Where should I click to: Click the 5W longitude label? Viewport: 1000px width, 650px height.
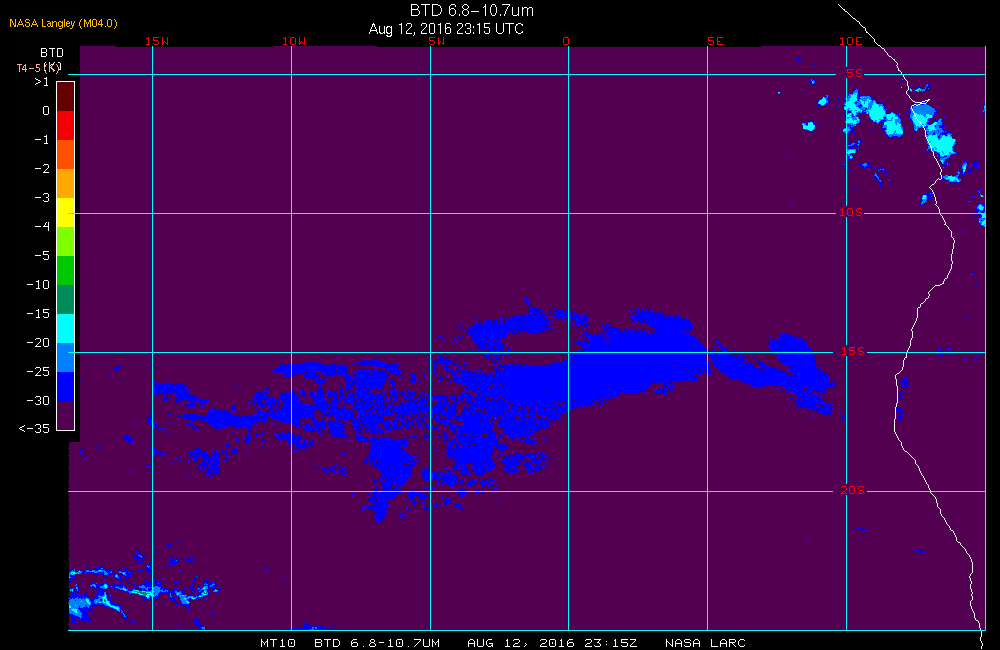[436, 41]
